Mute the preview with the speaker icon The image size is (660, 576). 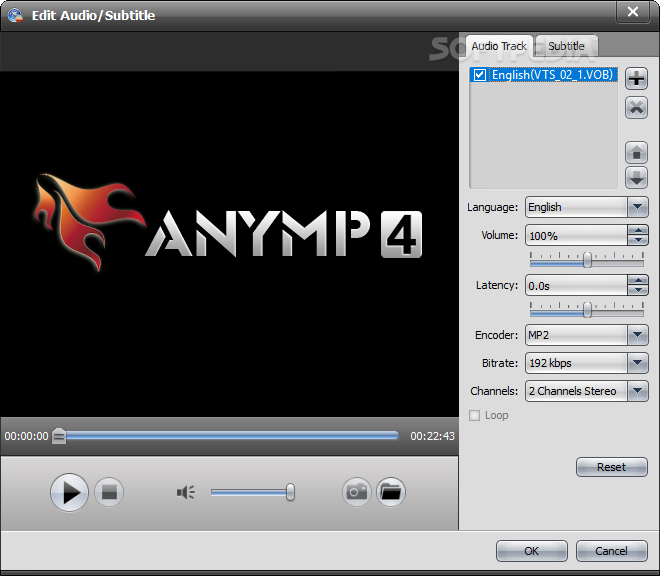[186, 492]
